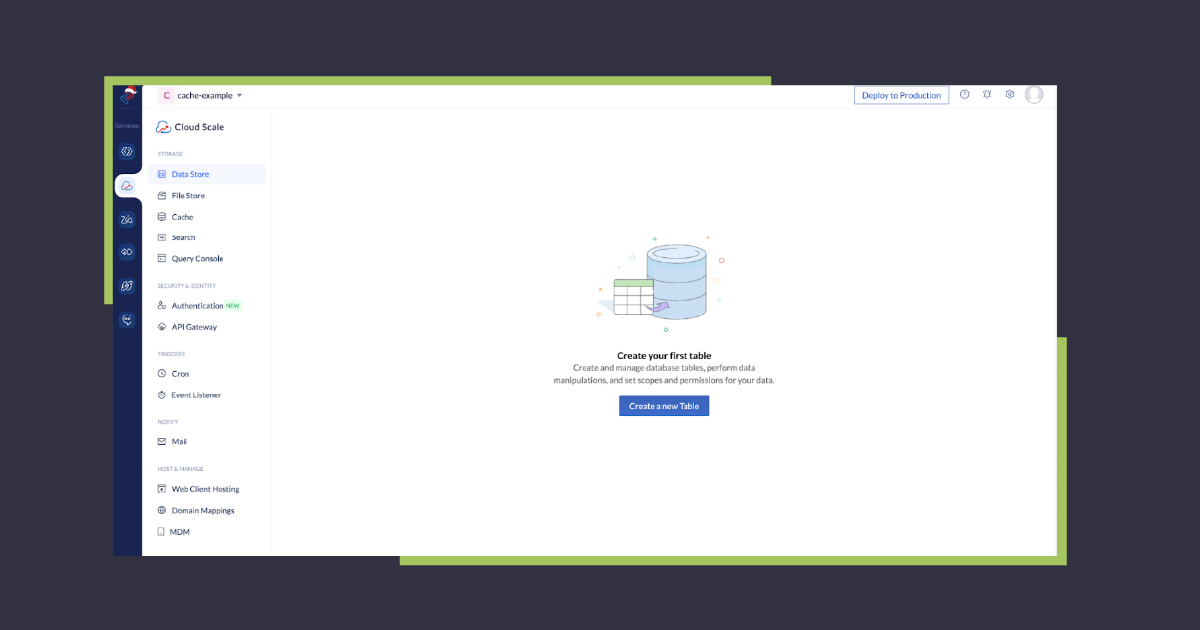Click the Cron clock icon
This screenshot has height=630, width=1200.
162,374
